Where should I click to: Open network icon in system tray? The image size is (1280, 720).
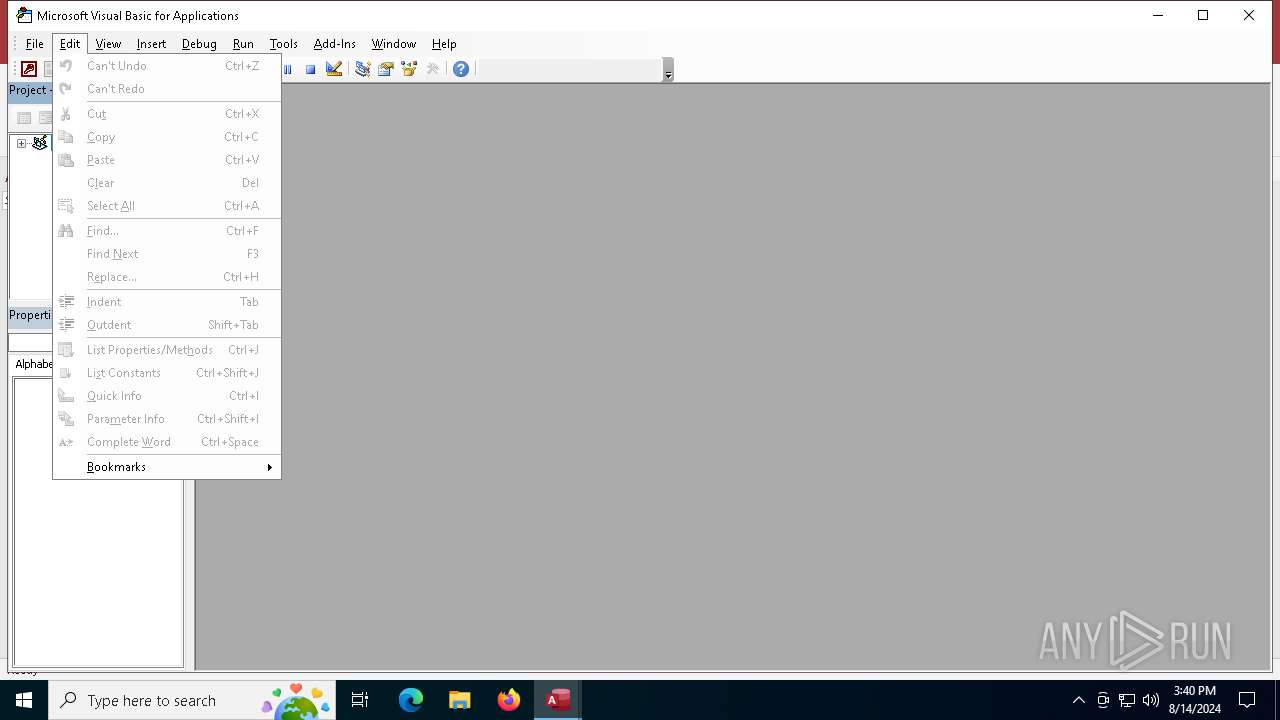(1127, 700)
